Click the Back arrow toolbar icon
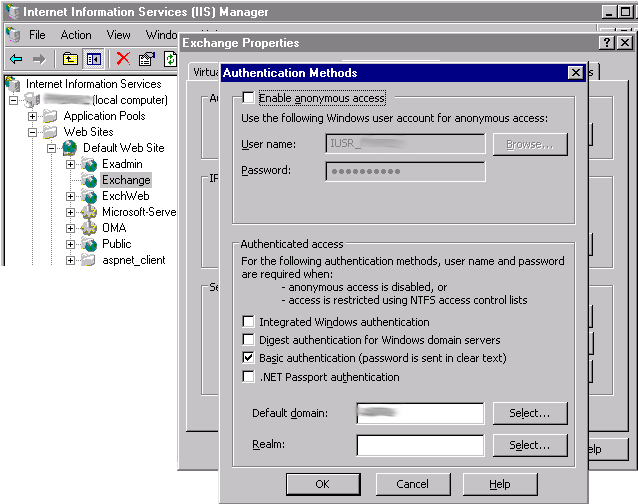Viewport: 638px width, 504px height. coord(16,59)
